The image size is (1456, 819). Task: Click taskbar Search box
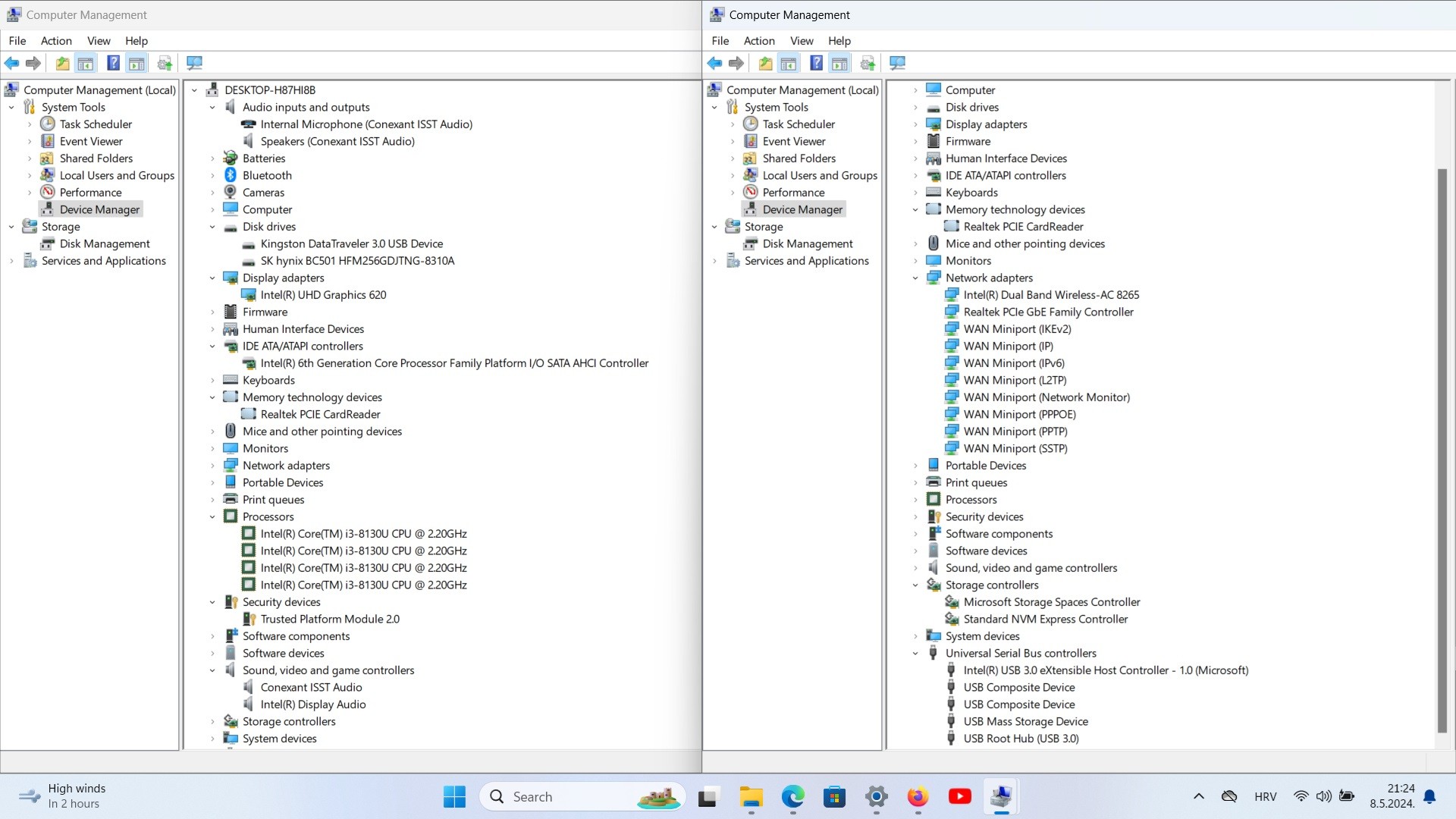(x=582, y=797)
